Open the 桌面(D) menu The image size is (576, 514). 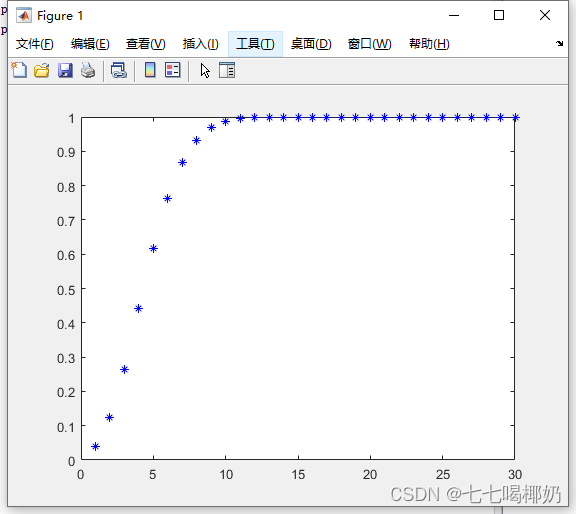tap(311, 44)
